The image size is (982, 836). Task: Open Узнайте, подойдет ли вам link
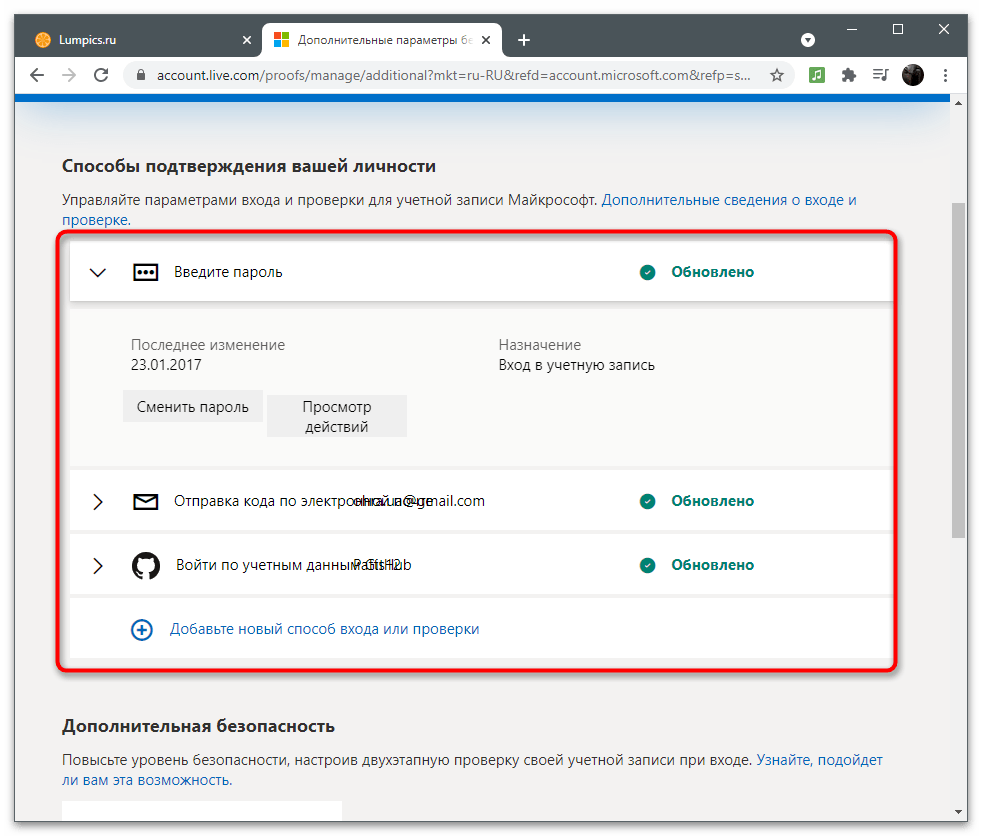tap(819, 760)
